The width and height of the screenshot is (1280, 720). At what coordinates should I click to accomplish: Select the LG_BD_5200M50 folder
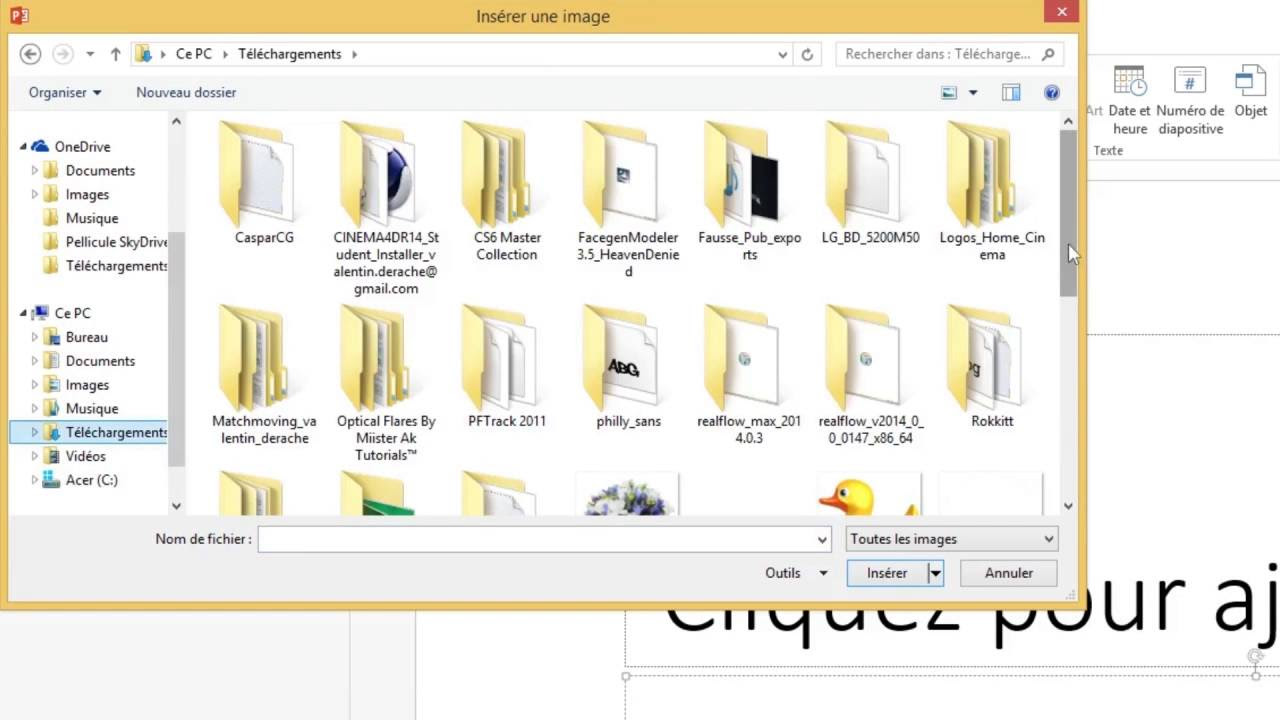[870, 184]
